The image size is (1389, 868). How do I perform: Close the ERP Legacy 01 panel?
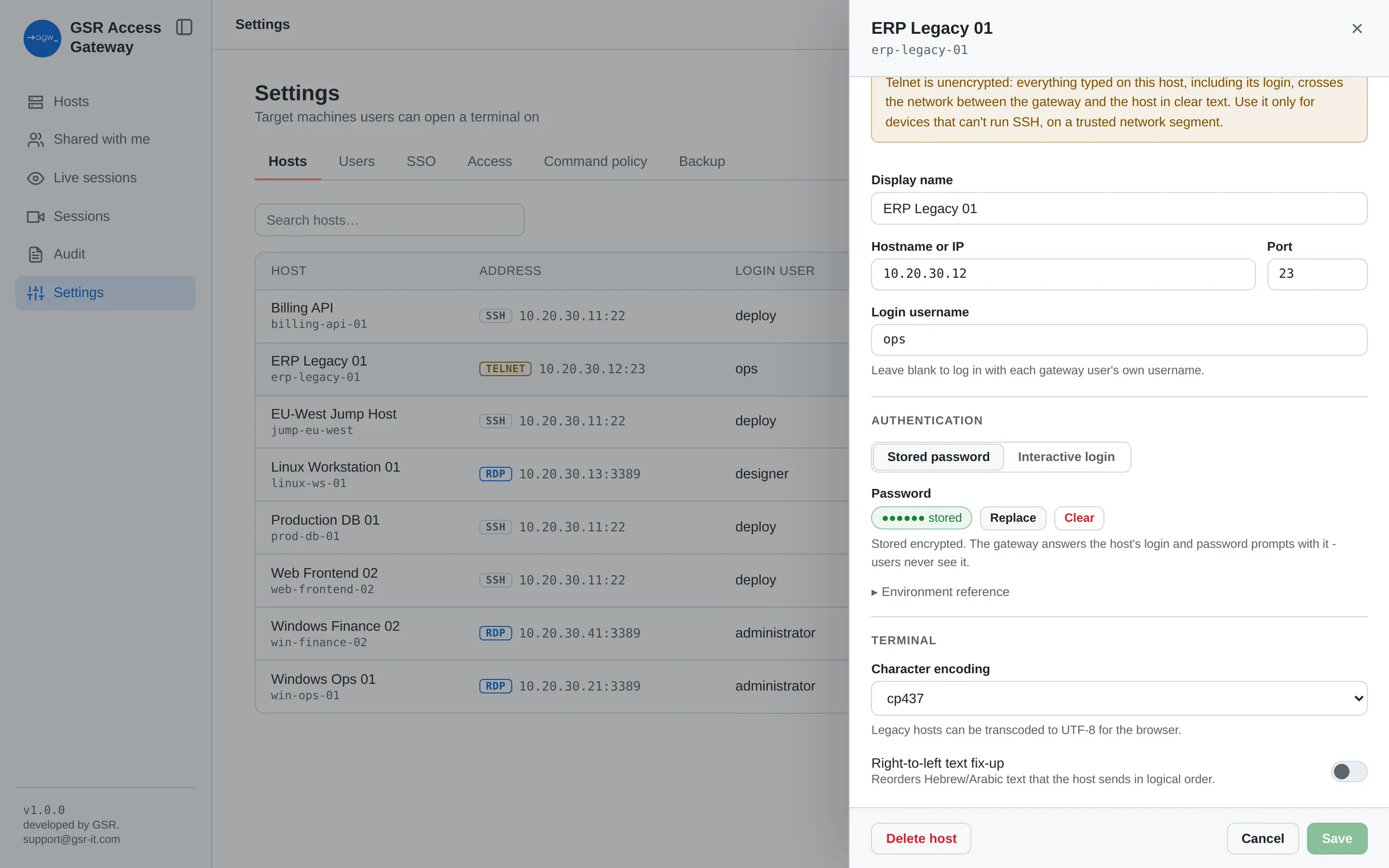pyautogui.click(x=1357, y=28)
